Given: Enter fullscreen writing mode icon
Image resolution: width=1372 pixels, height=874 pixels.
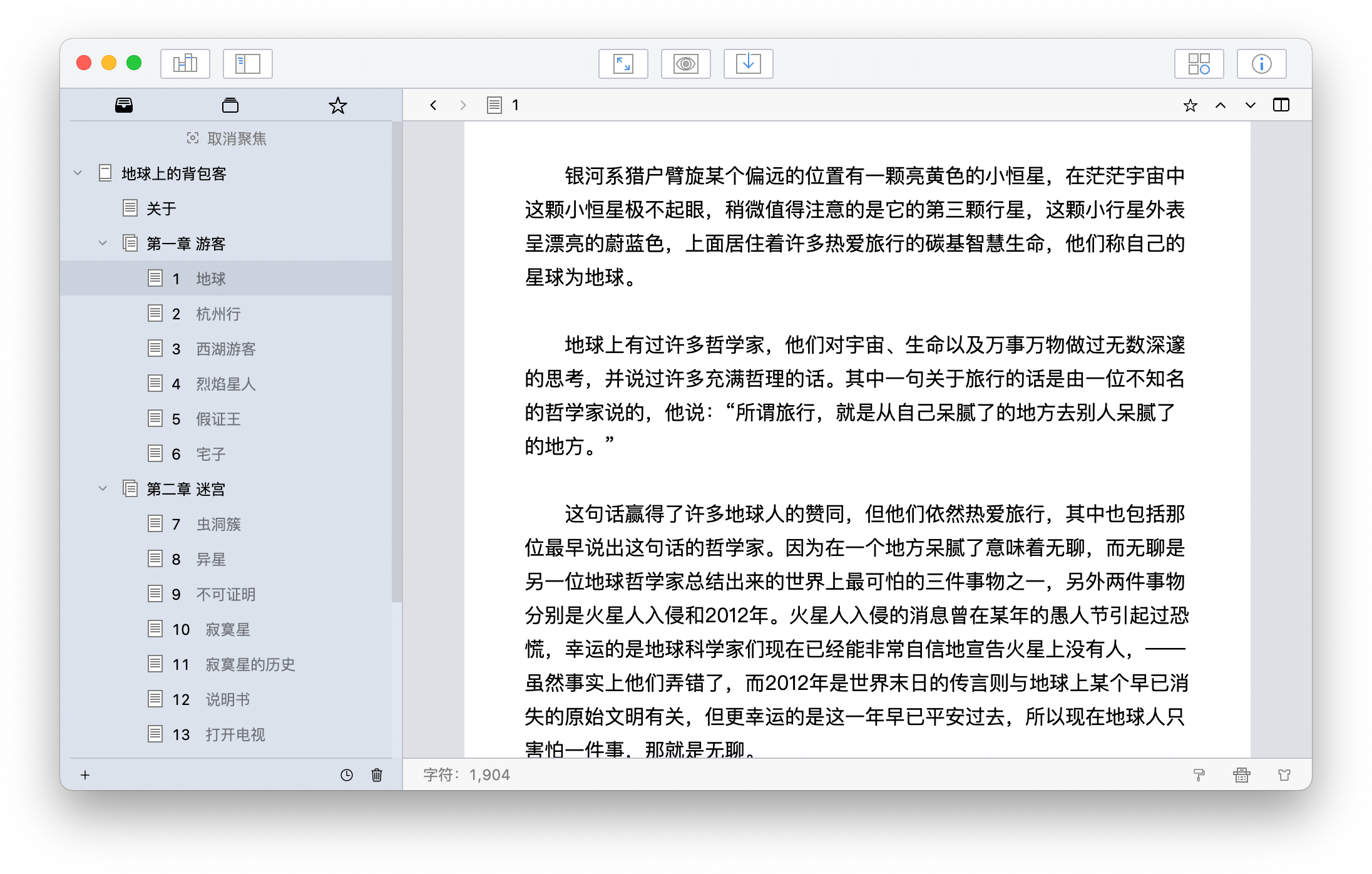Looking at the screenshot, I should (x=623, y=63).
